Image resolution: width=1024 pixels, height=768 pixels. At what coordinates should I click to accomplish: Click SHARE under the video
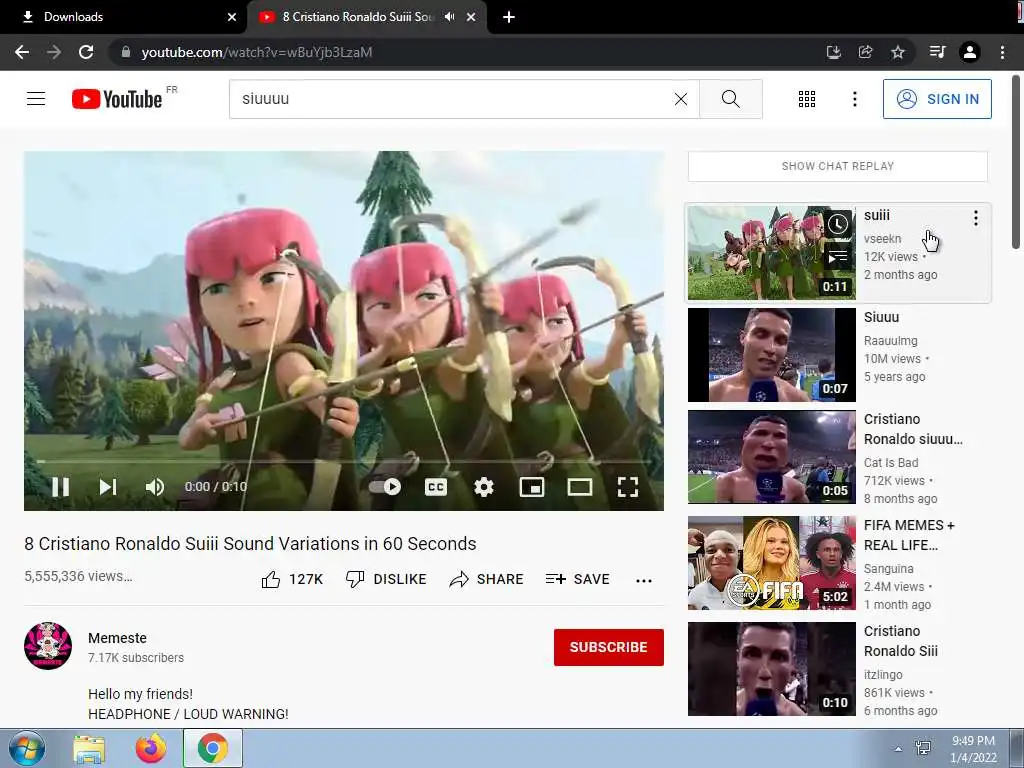coord(487,579)
